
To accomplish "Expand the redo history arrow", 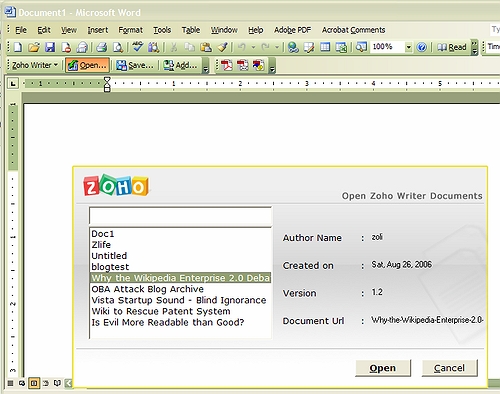I will click(x=277, y=47).
